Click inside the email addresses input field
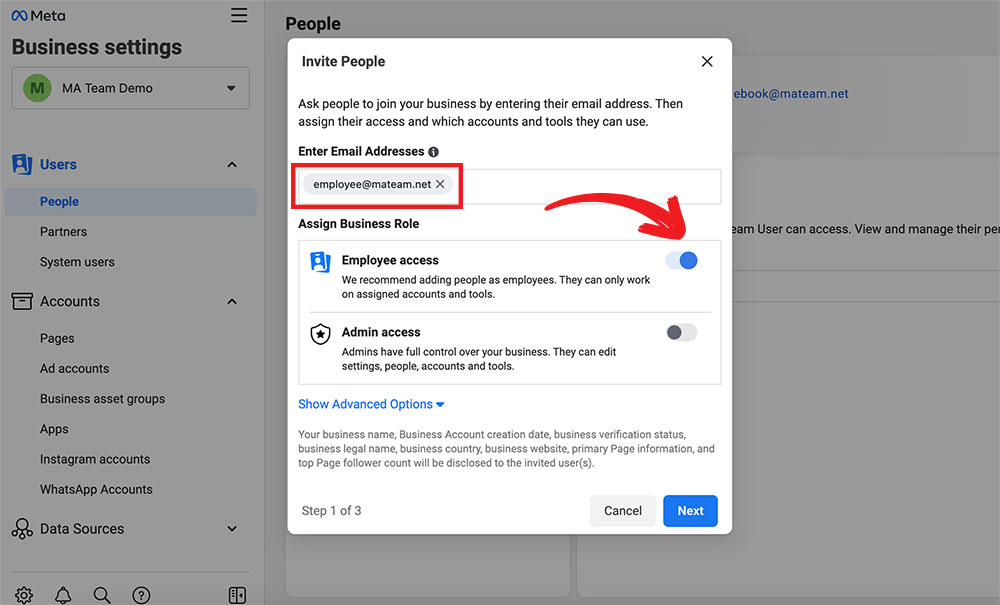The image size is (1000, 605). click(590, 187)
